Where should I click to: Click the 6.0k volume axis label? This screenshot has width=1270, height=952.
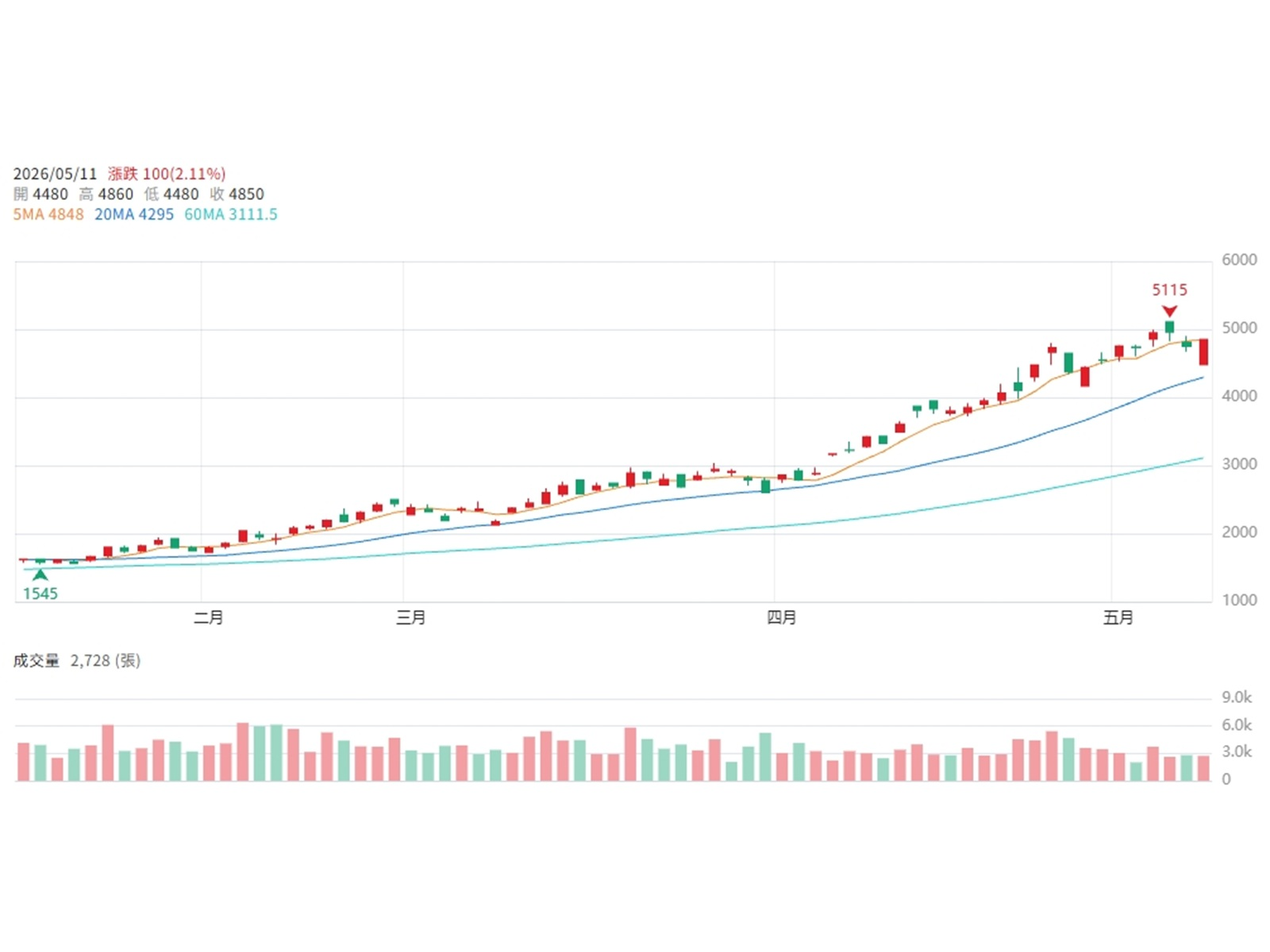pyautogui.click(x=1237, y=725)
